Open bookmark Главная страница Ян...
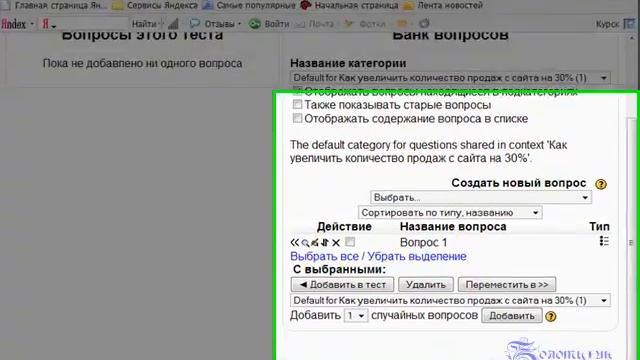 point(54,5)
